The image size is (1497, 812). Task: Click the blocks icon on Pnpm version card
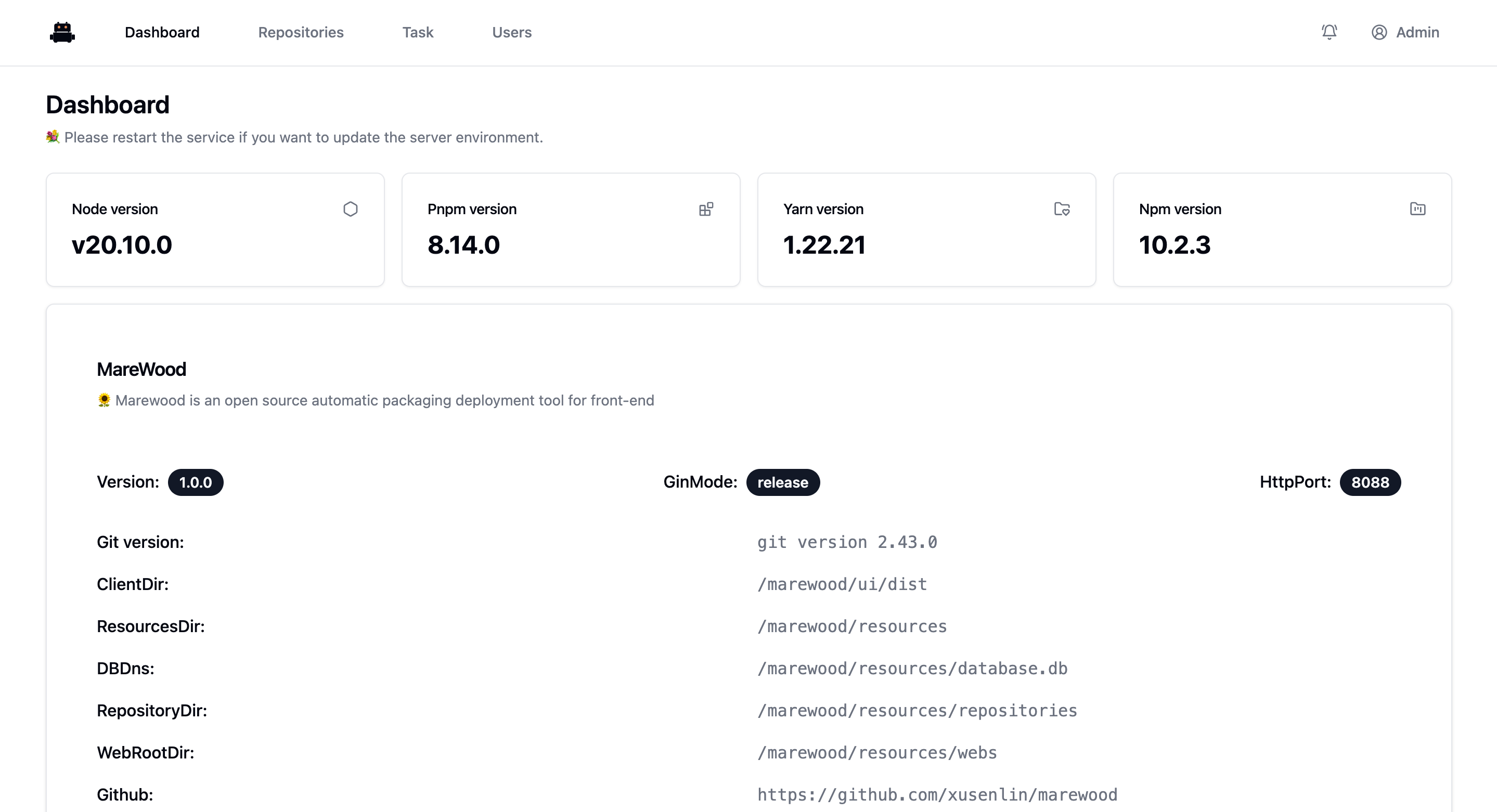coord(705,209)
